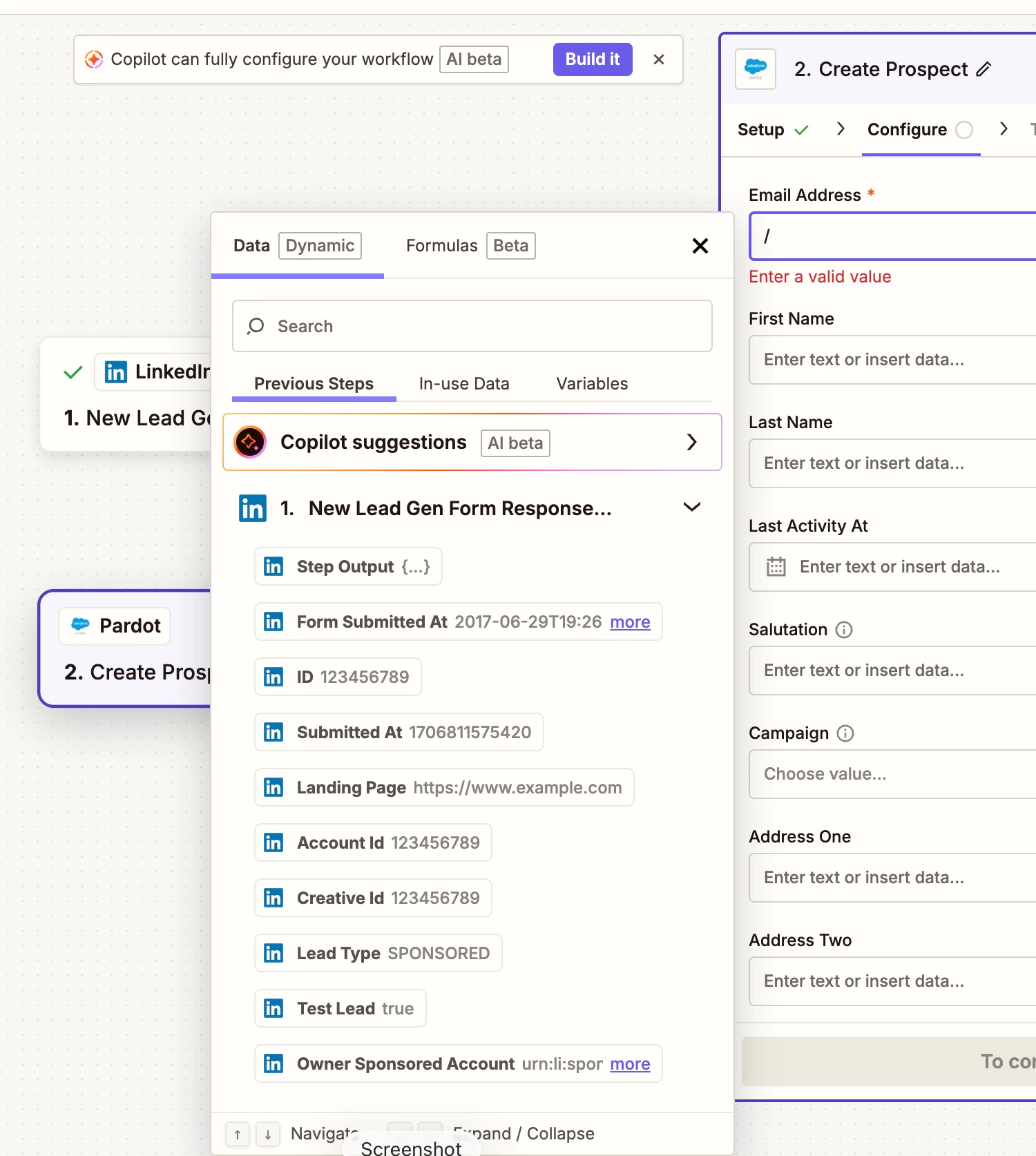Show the Salutation info tooltip icon

tap(844, 630)
